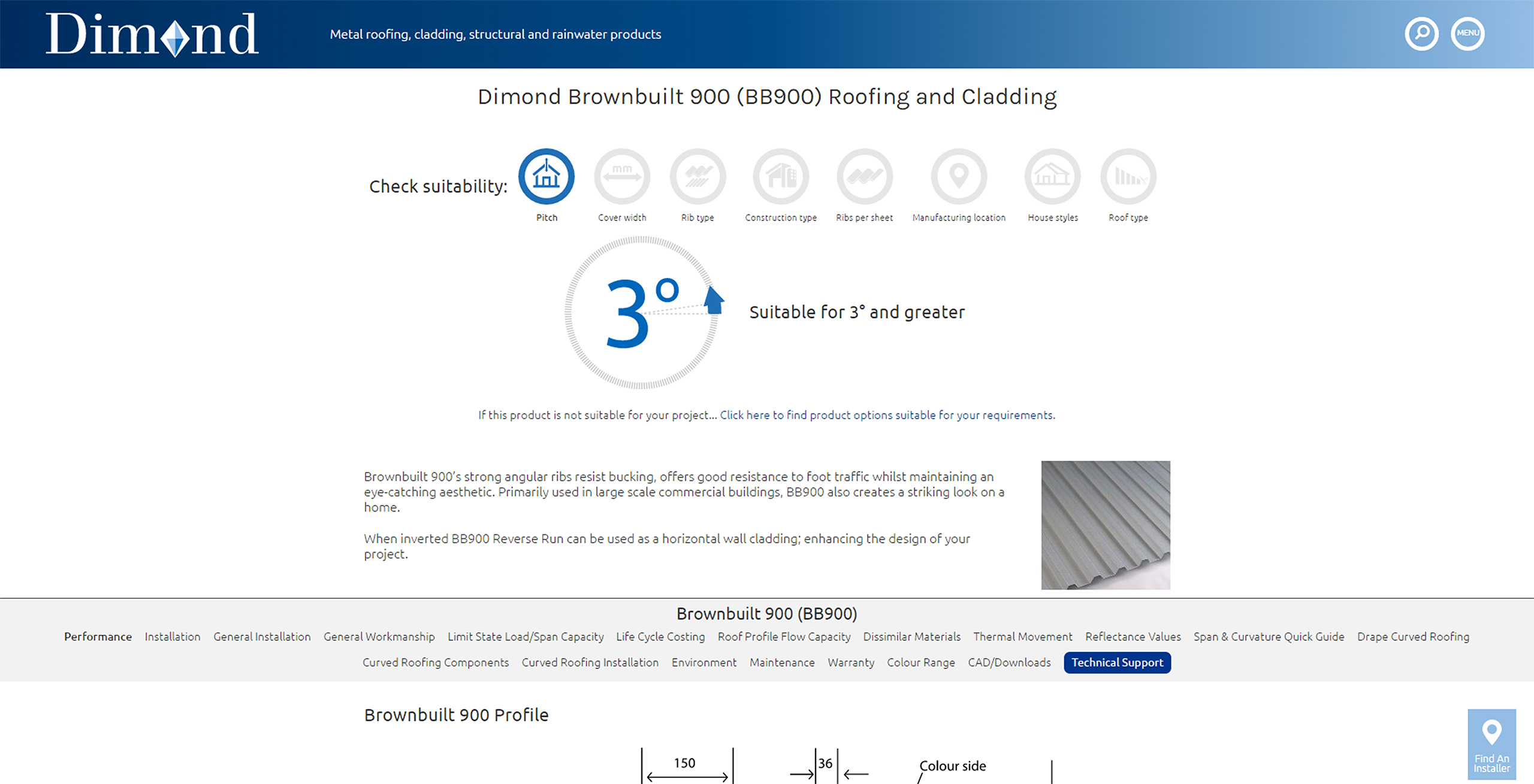Image resolution: width=1534 pixels, height=784 pixels.
Task: Open the Drape Curved Roofing tab
Action: [x=1413, y=637]
